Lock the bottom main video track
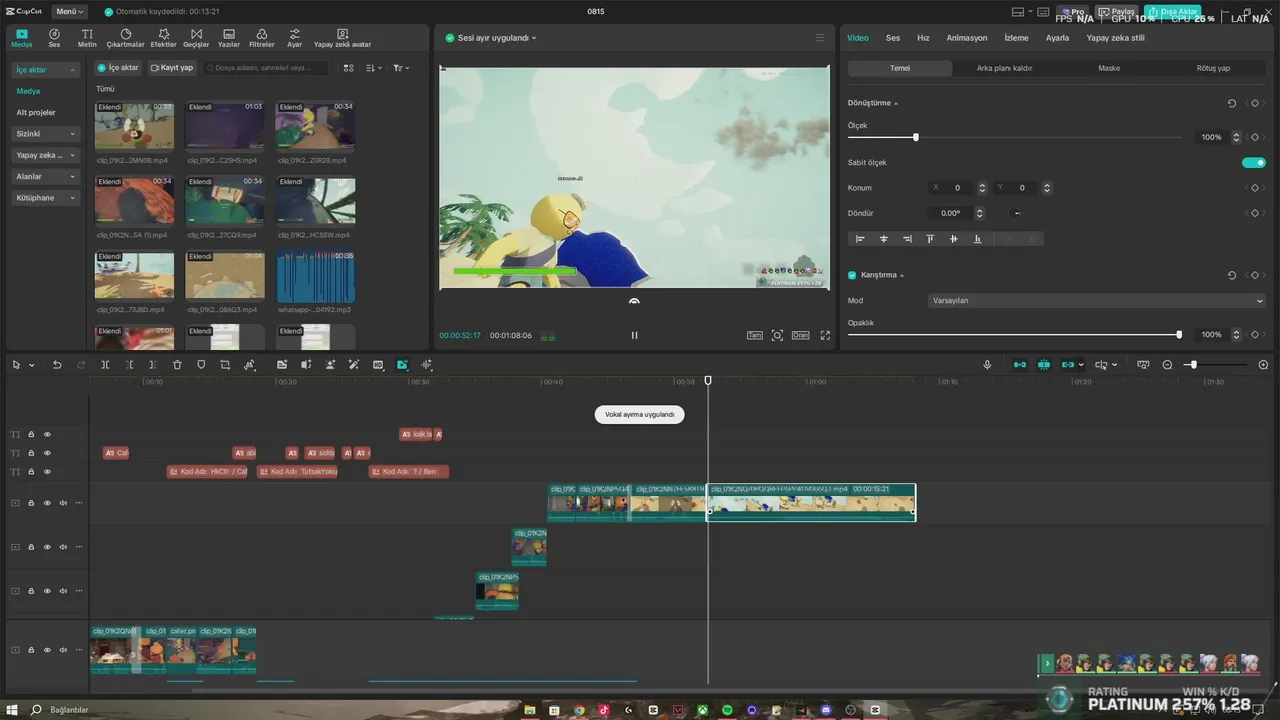 (x=31, y=650)
